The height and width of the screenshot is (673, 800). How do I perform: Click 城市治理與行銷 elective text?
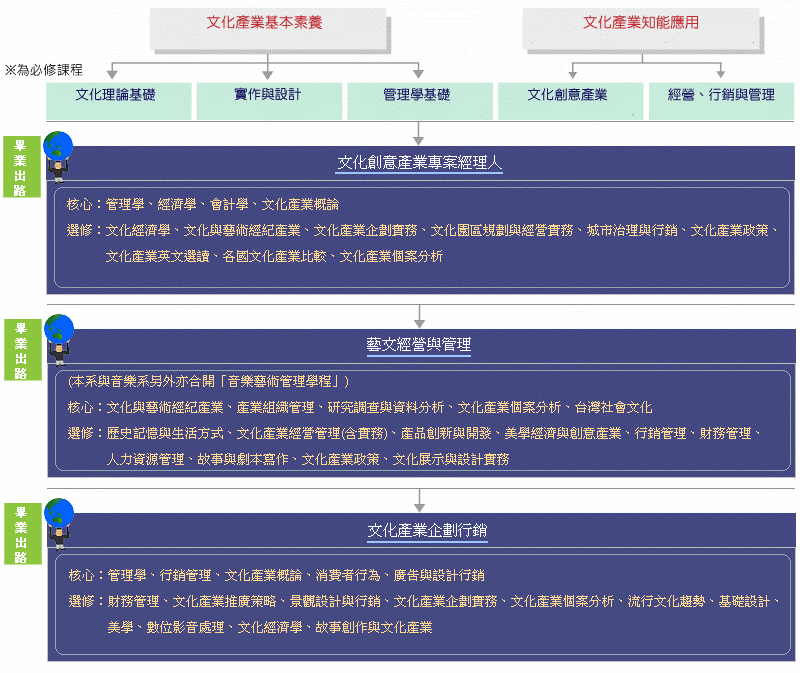tap(632, 231)
